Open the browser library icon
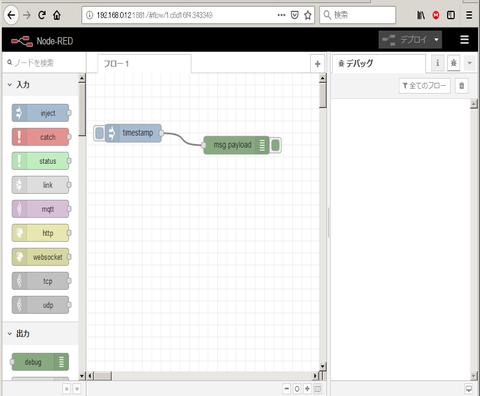480x396 pixels. pyautogui.click(x=421, y=15)
